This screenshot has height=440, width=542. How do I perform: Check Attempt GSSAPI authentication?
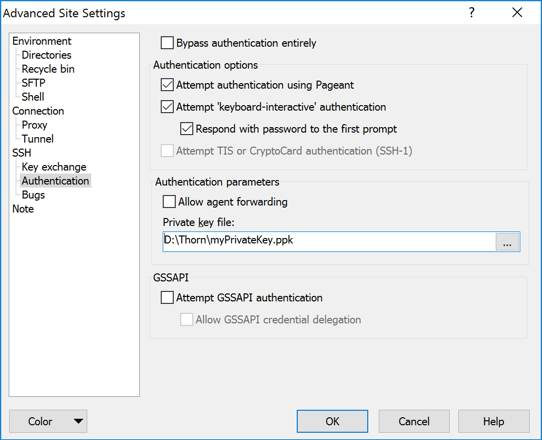click(x=167, y=298)
